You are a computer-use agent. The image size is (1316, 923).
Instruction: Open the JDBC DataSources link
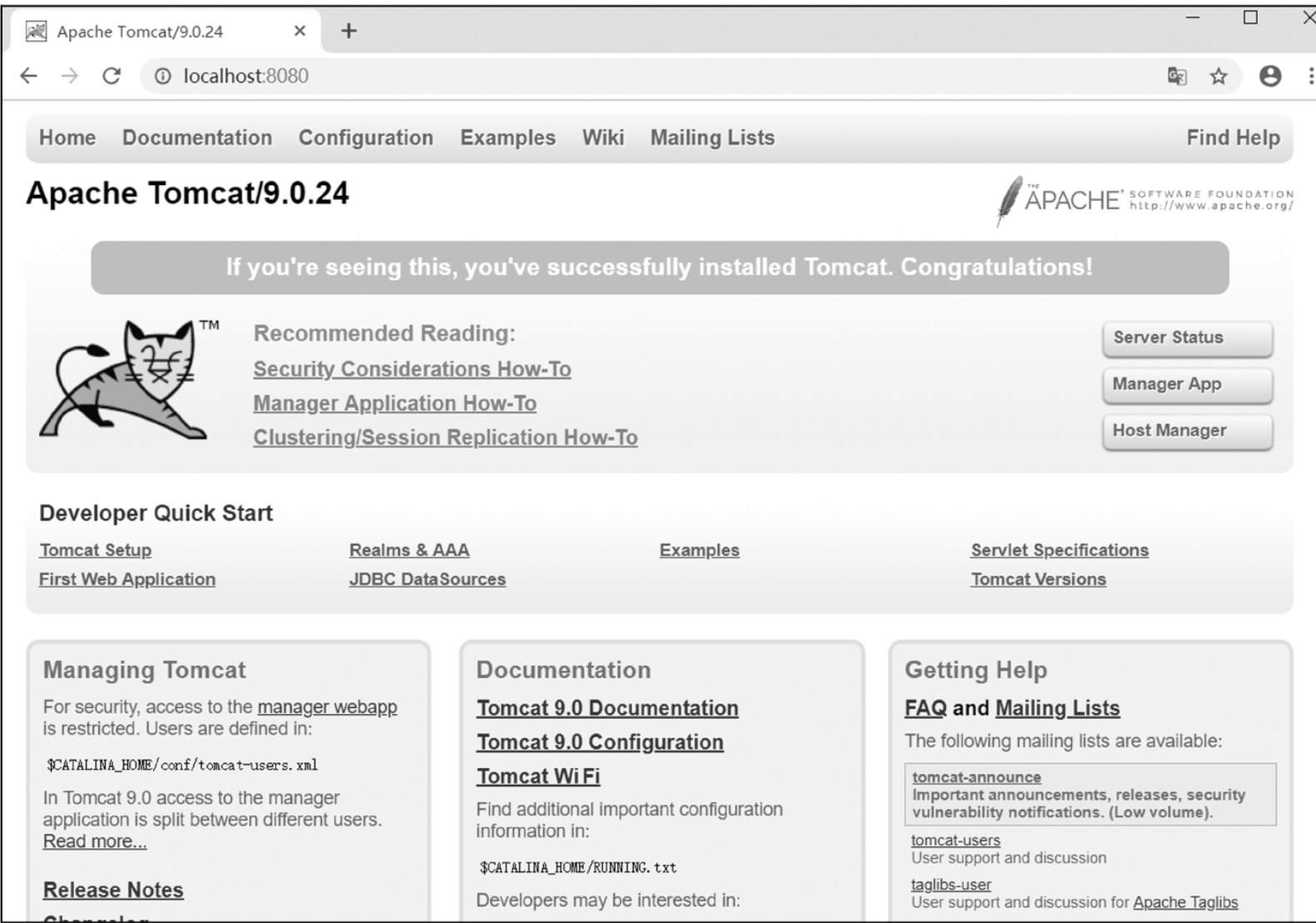coord(427,579)
